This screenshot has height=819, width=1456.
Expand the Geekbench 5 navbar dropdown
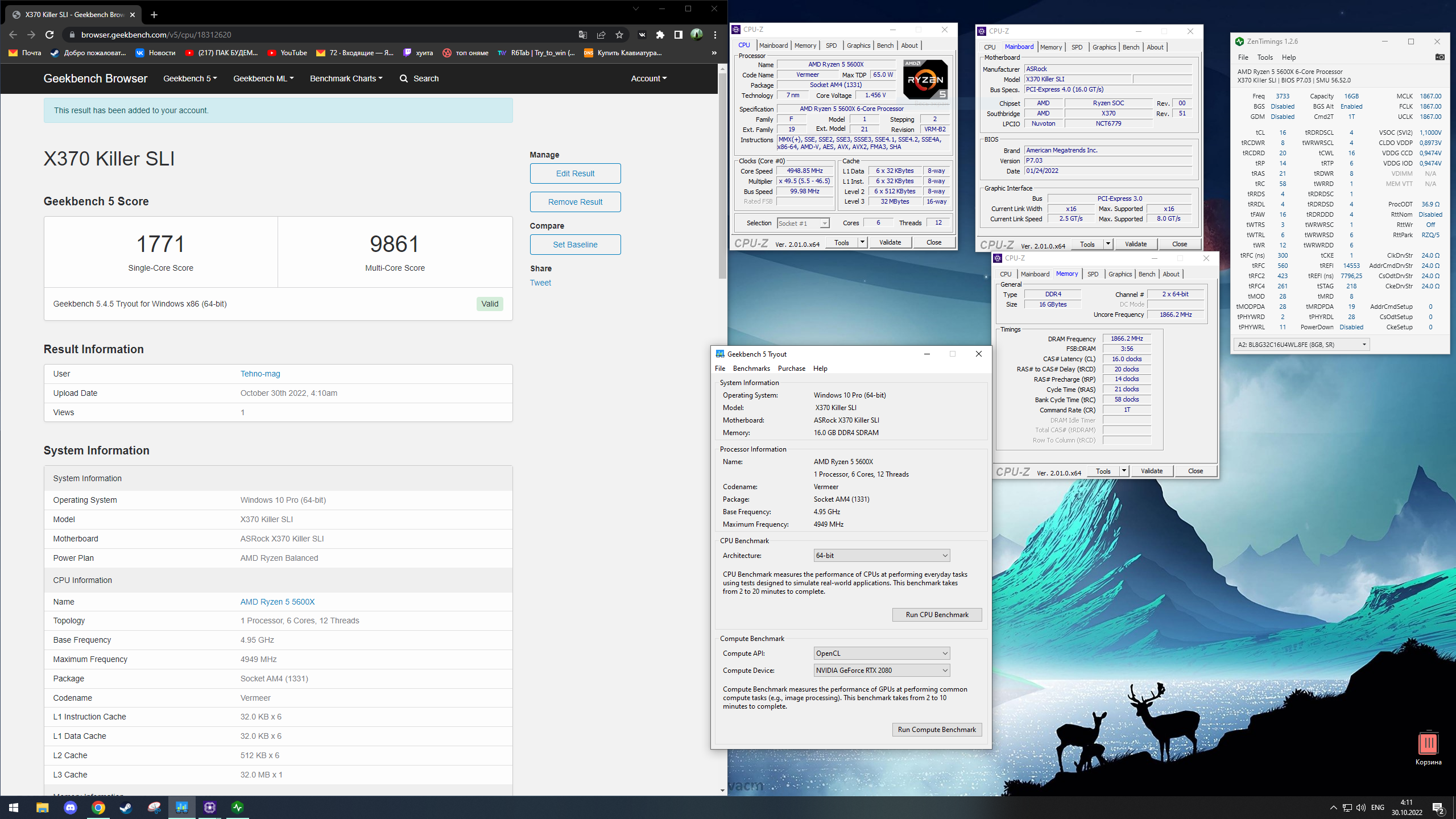tap(190, 78)
